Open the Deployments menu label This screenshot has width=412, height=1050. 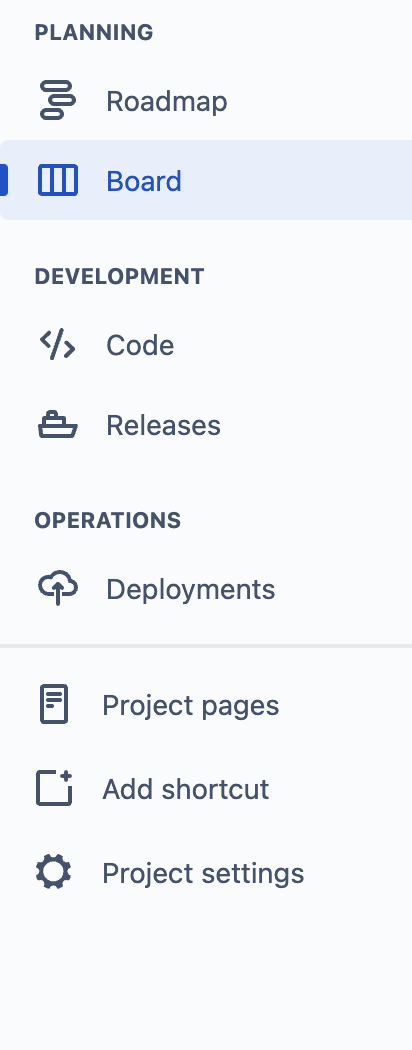[x=191, y=590]
